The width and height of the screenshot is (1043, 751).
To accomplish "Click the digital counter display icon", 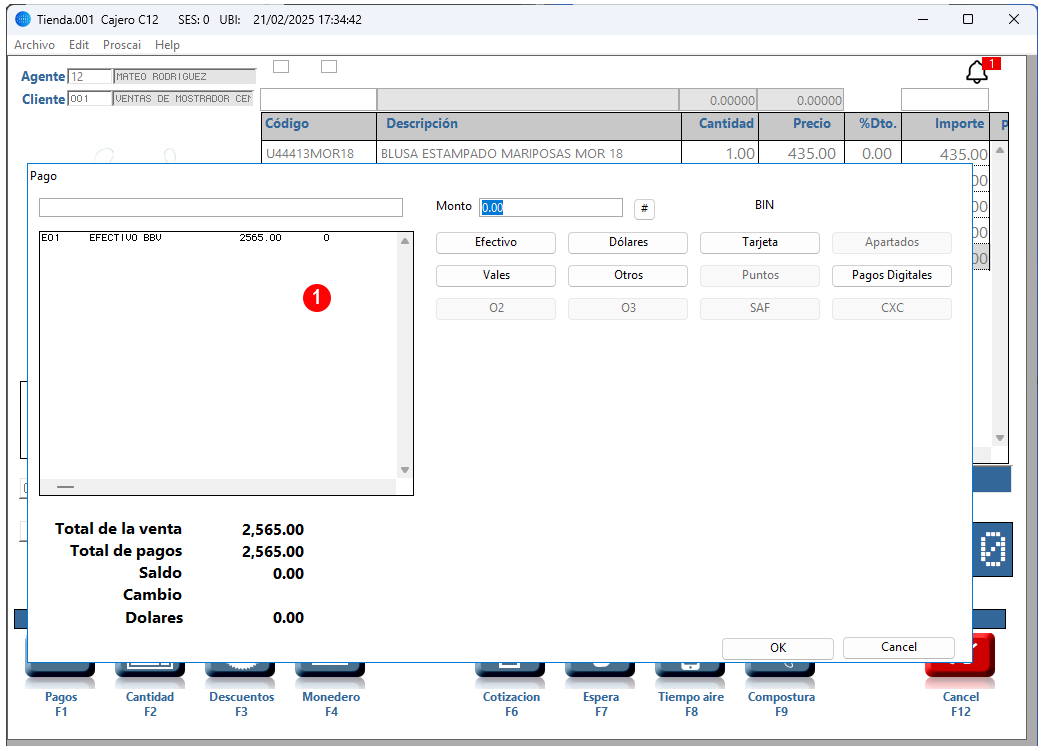I will tap(992, 549).
